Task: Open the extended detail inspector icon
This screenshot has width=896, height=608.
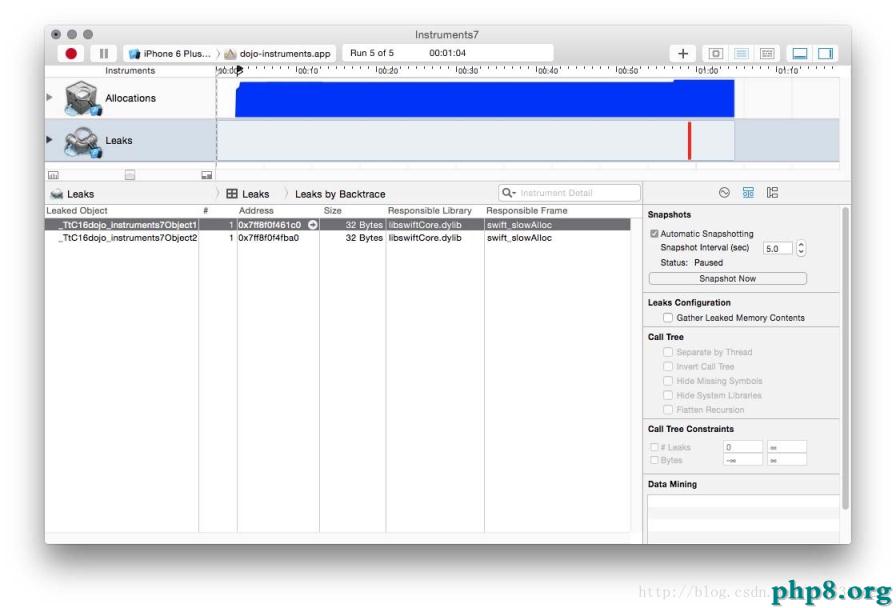Action: pos(773,192)
